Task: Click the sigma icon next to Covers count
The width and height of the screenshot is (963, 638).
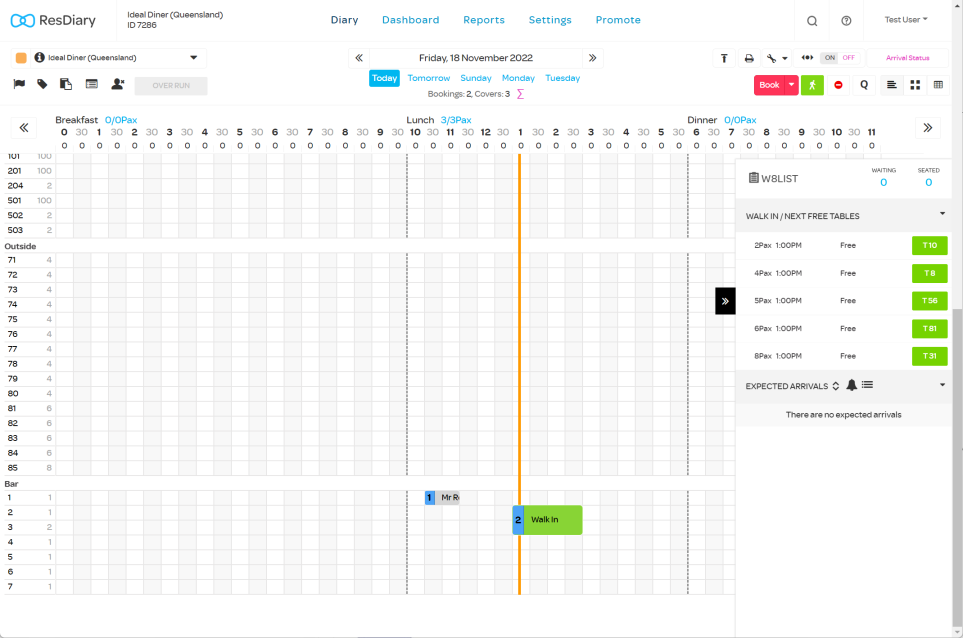Action: pos(519,94)
